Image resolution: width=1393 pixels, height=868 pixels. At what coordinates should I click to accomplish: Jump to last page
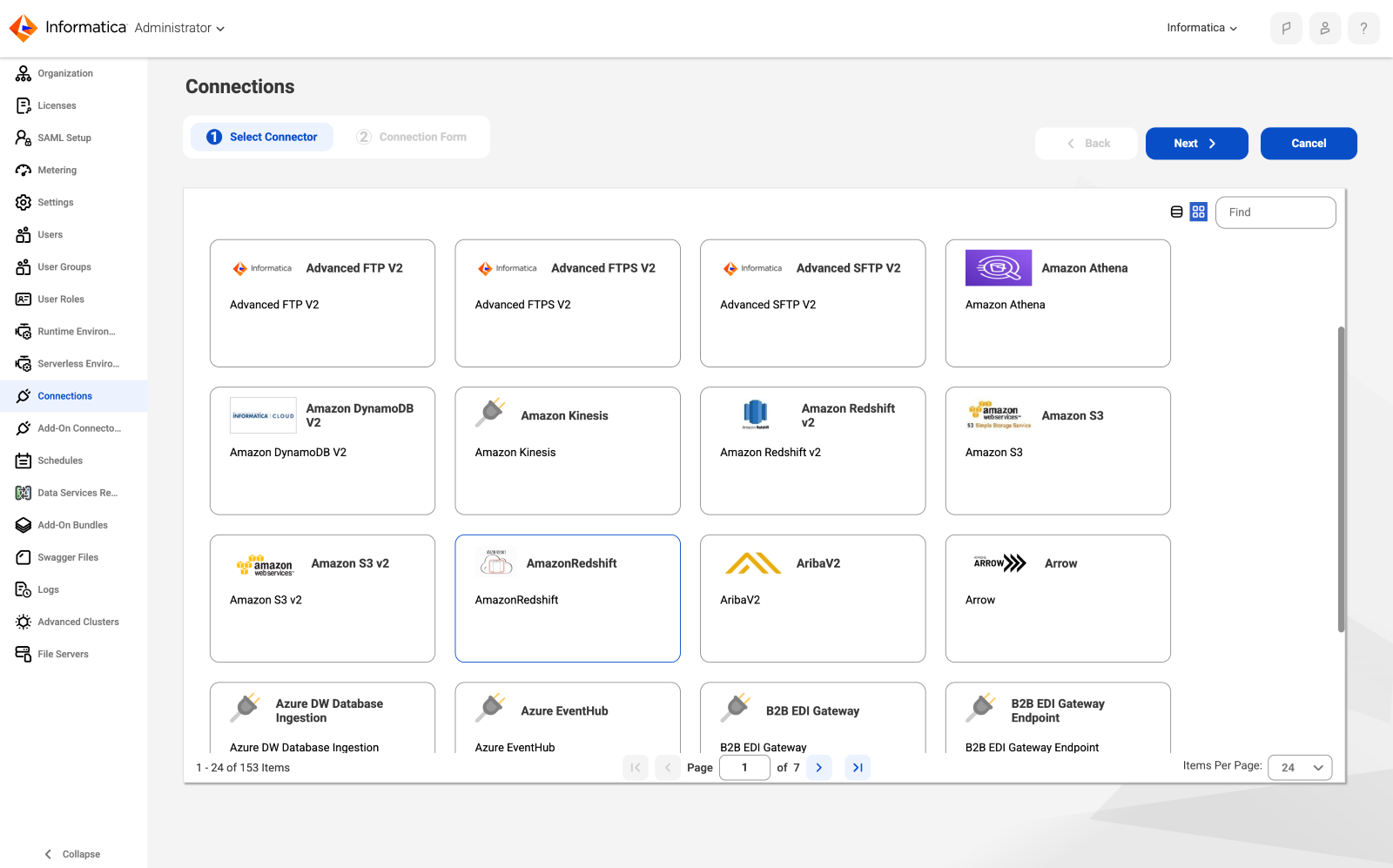coord(858,768)
